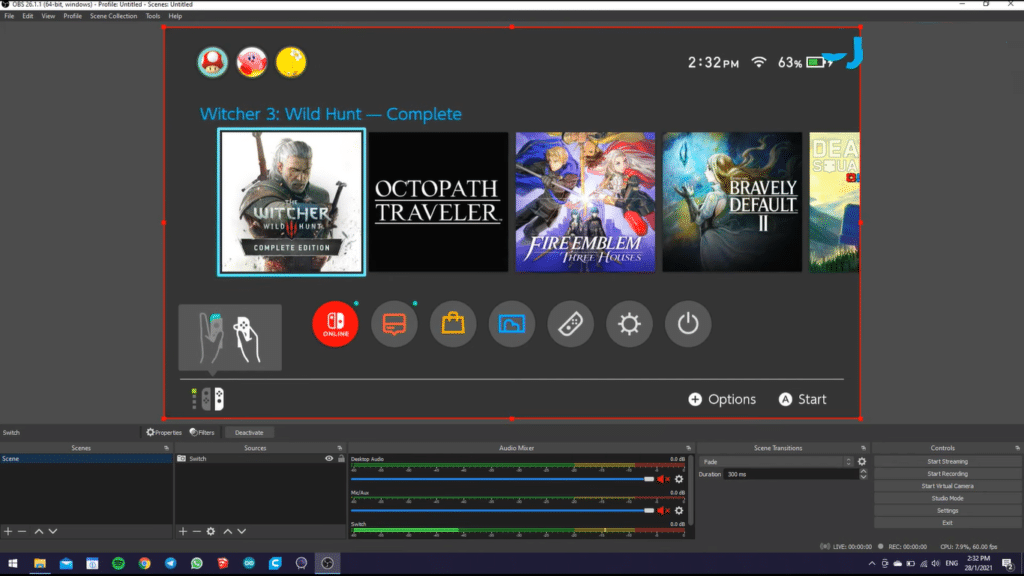Viewport: 1024px width, 576px height.
Task: Open the View menu
Action: (48, 16)
